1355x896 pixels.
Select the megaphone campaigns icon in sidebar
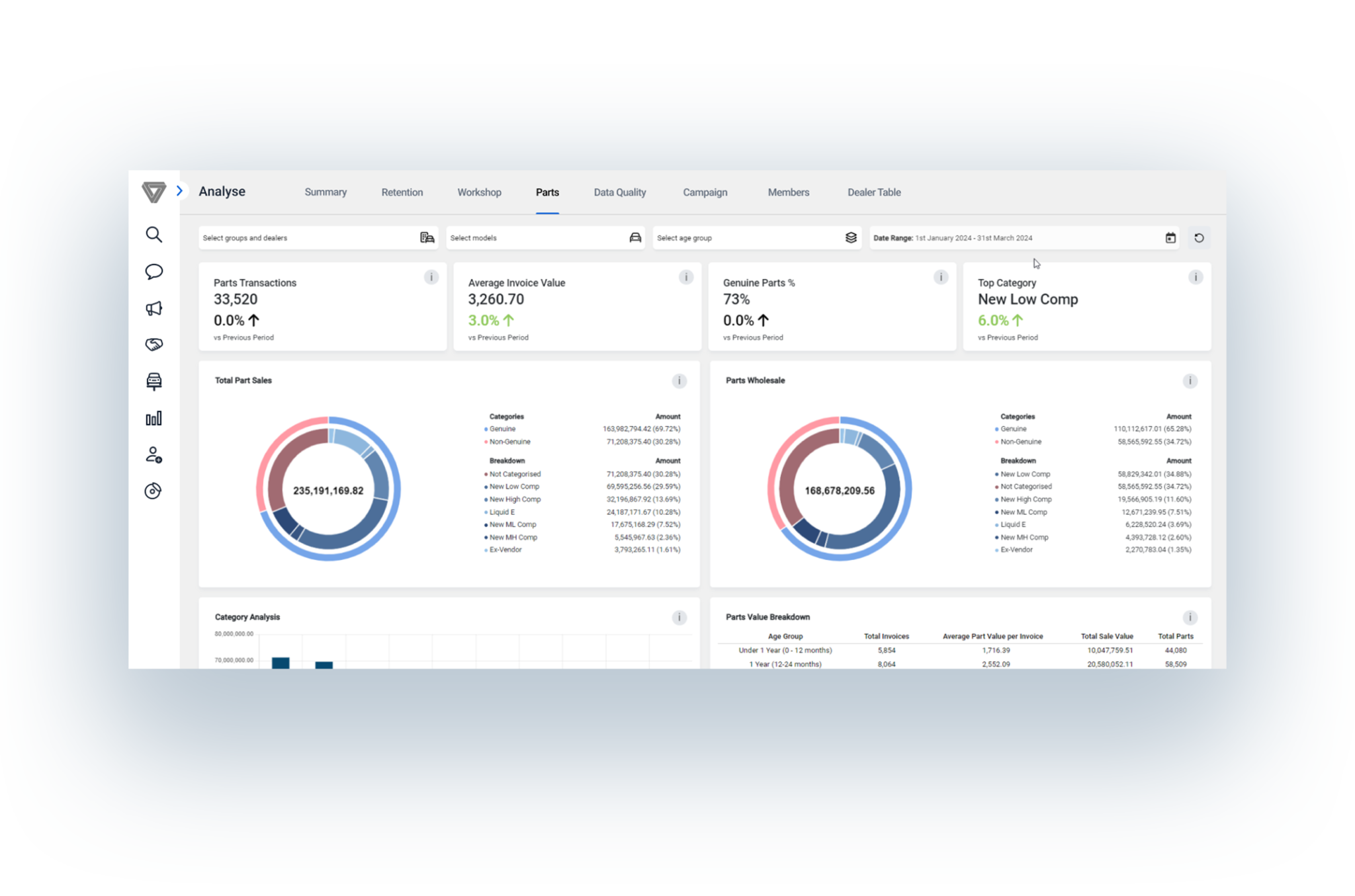pyautogui.click(x=153, y=307)
